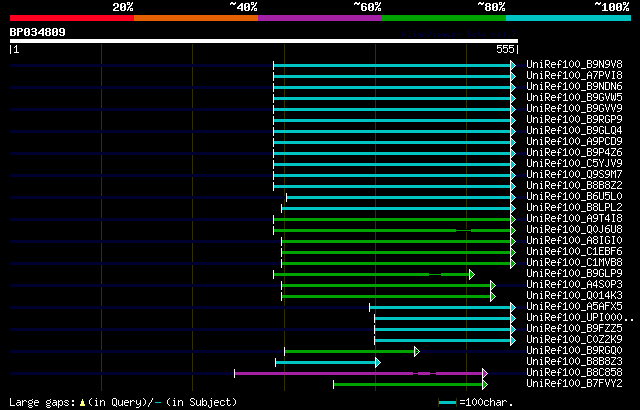Click the hit label UniRef100_B9RGP9
This screenshot has width=640, height=410.
click(x=574, y=120)
